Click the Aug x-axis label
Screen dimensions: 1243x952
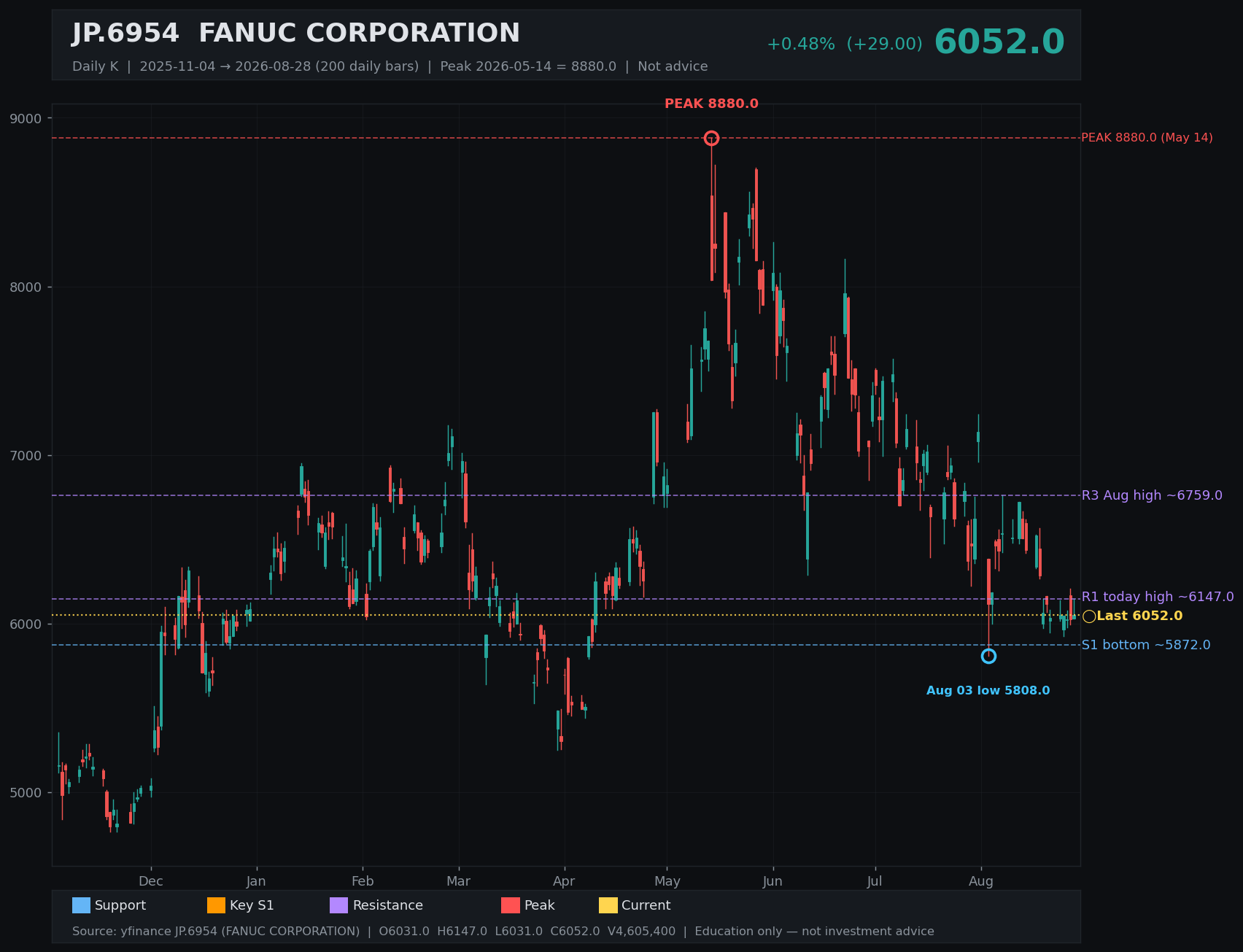pyautogui.click(x=981, y=881)
